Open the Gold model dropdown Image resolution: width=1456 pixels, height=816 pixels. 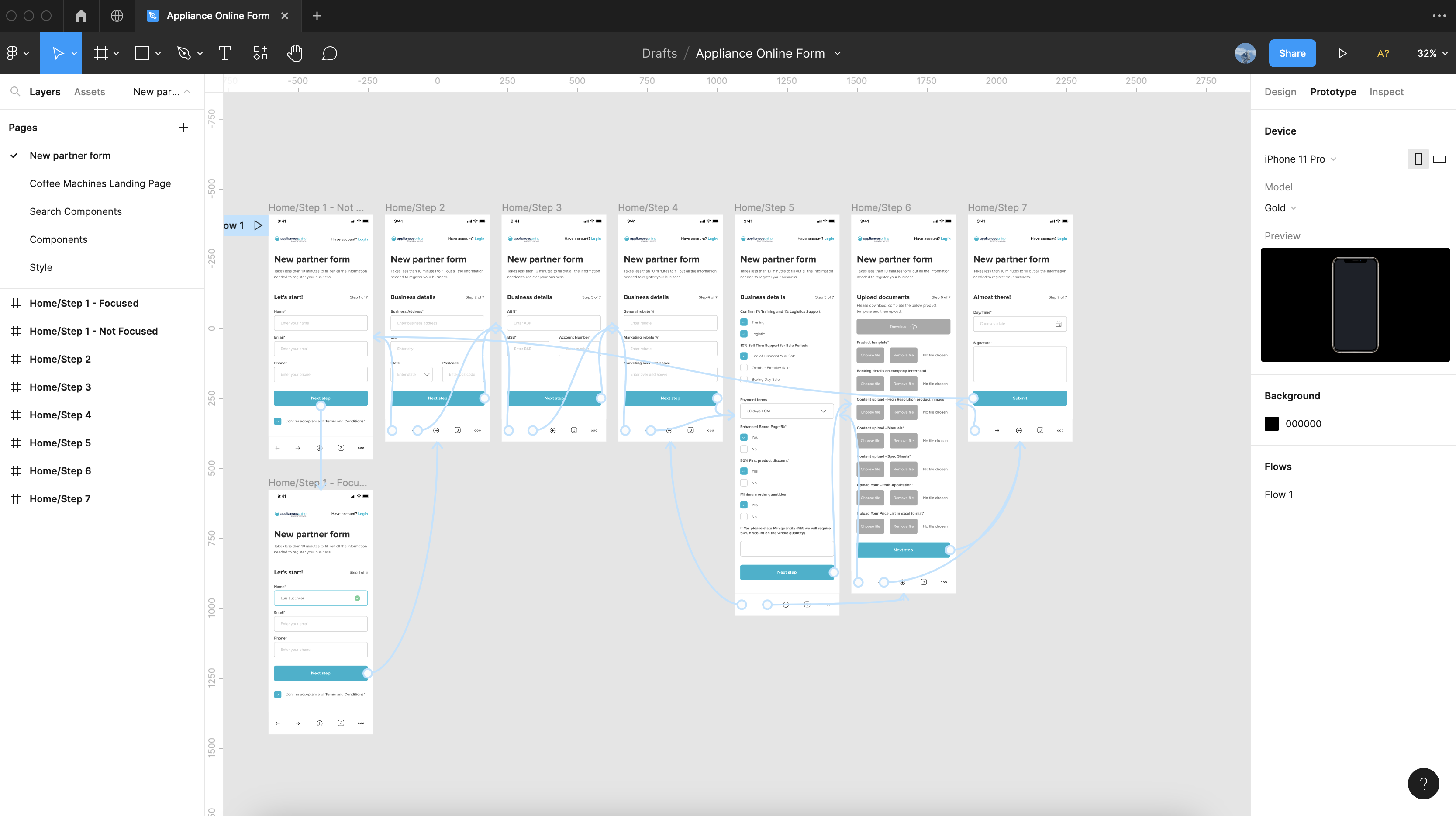tap(1280, 208)
